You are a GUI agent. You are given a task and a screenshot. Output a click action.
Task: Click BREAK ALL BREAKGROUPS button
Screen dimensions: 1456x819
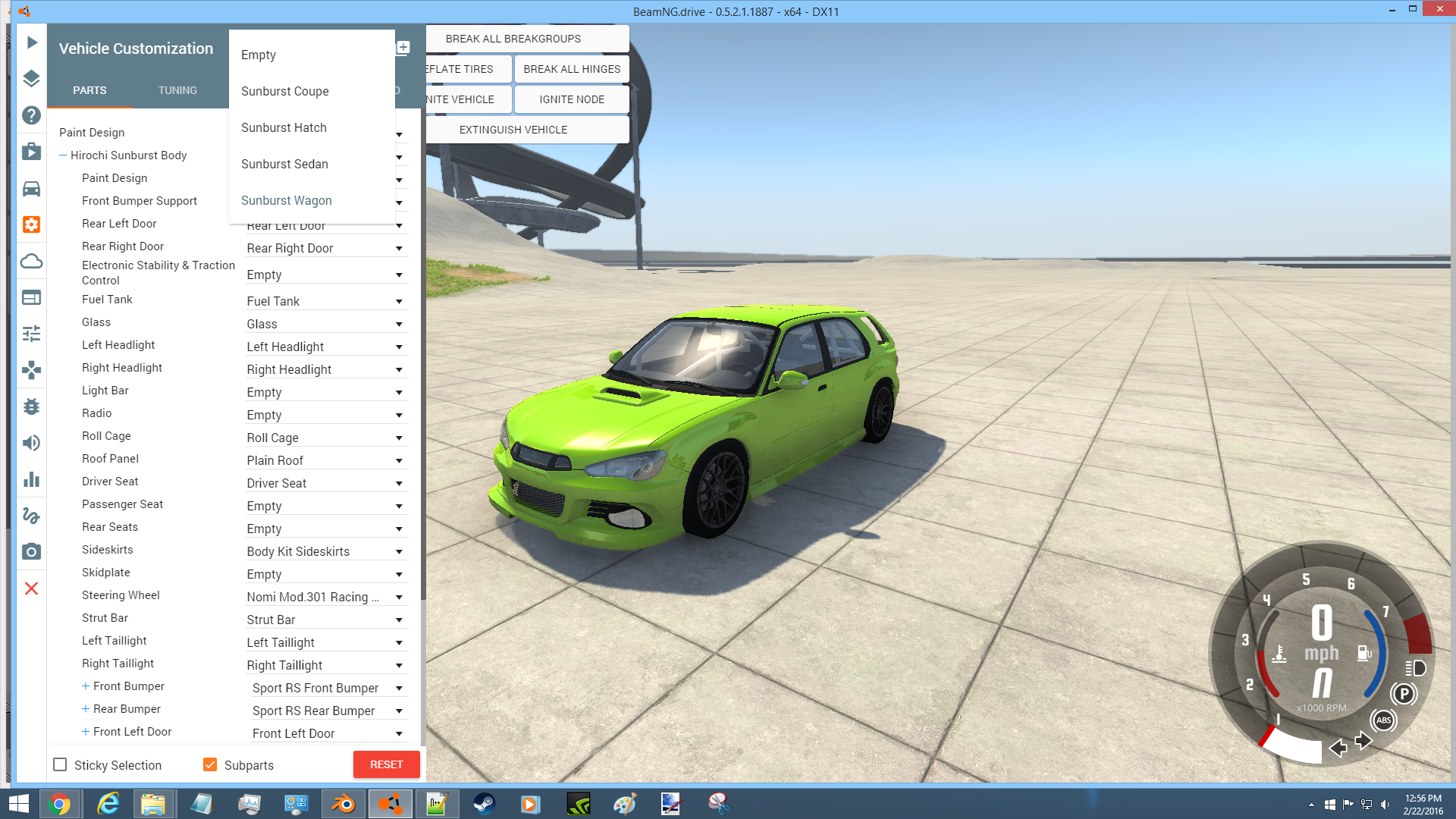[528, 39]
